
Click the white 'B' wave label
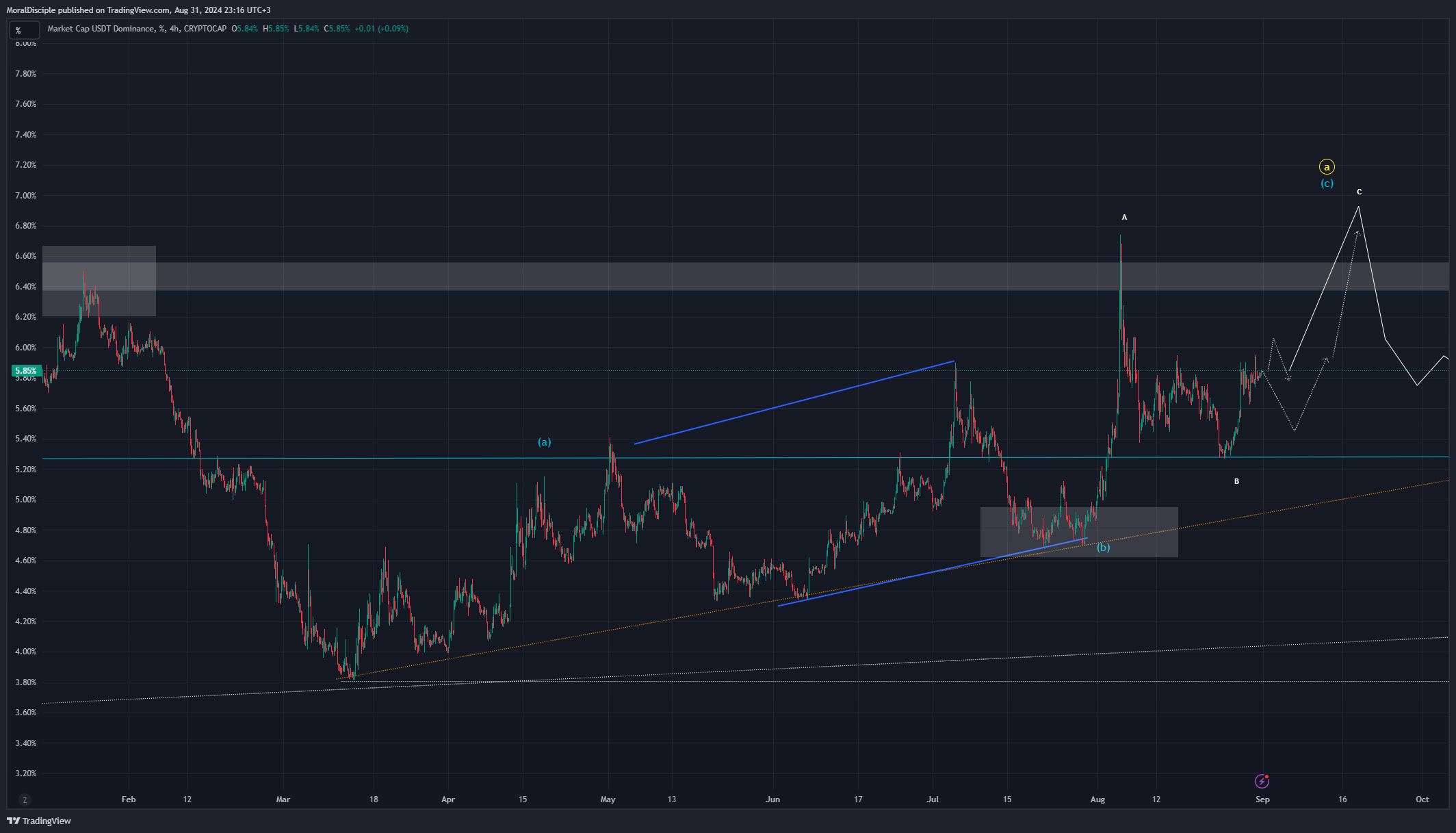[x=1236, y=482]
